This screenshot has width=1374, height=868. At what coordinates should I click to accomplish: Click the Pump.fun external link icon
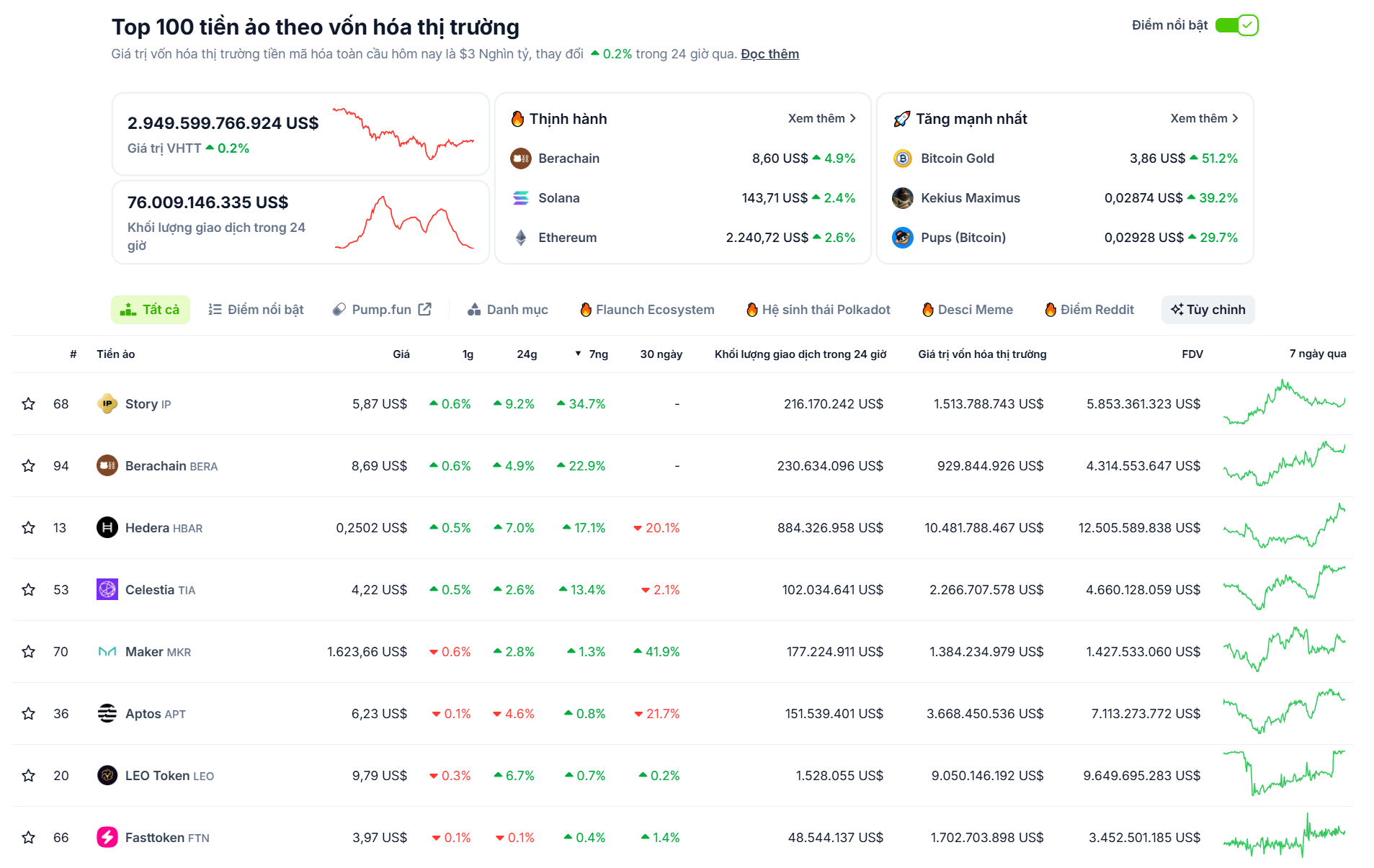pos(425,309)
